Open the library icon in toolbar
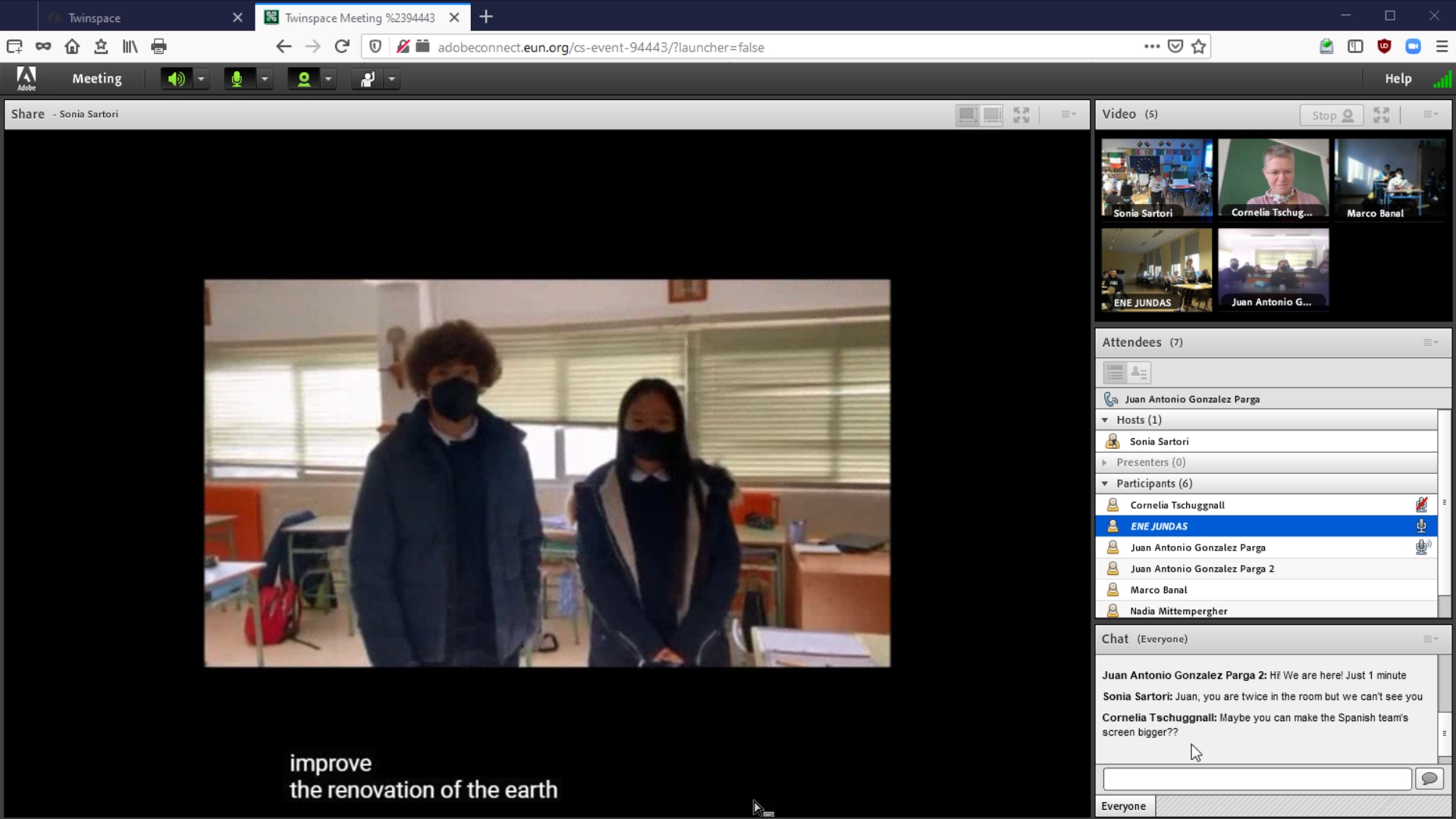Viewport: 1456px width, 819px height. (x=130, y=47)
